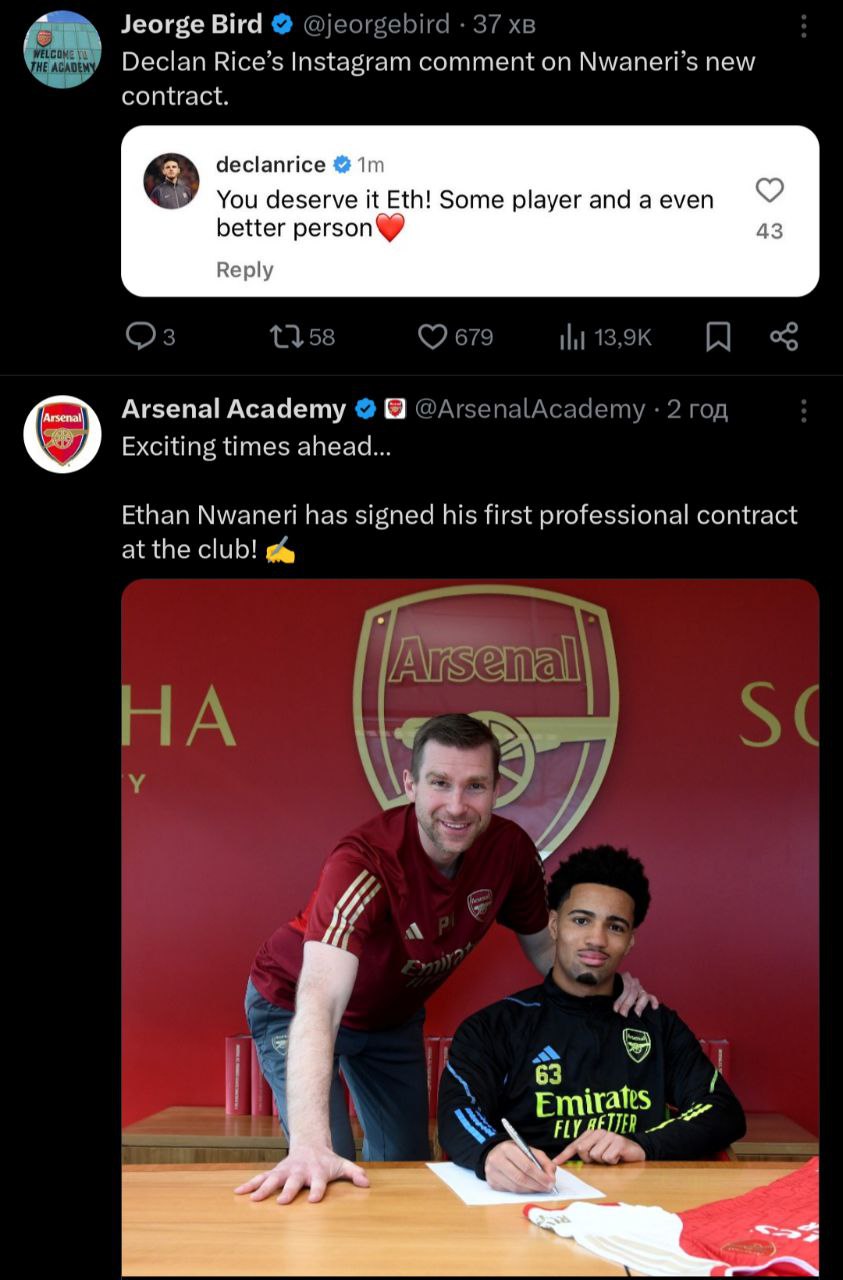Share Jeorge Bird's tweet

click(784, 338)
